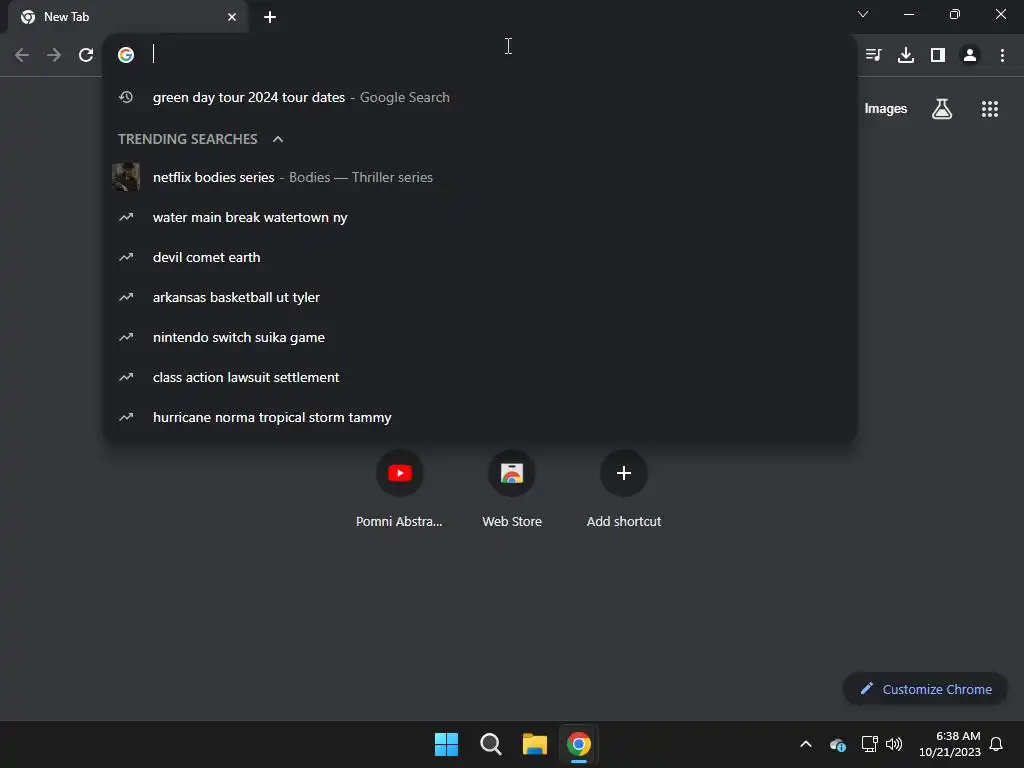Image resolution: width=1024 pixels, height=768 pixels.
Task: Reload the current page
Action: click(x=86, y=55)
